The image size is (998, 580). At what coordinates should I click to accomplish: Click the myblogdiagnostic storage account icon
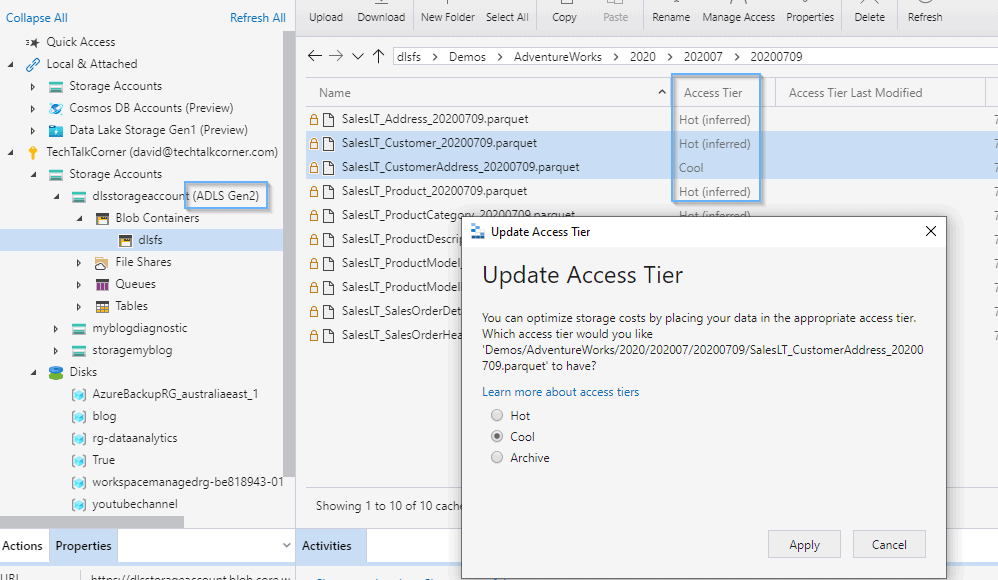tap(79, 329)
